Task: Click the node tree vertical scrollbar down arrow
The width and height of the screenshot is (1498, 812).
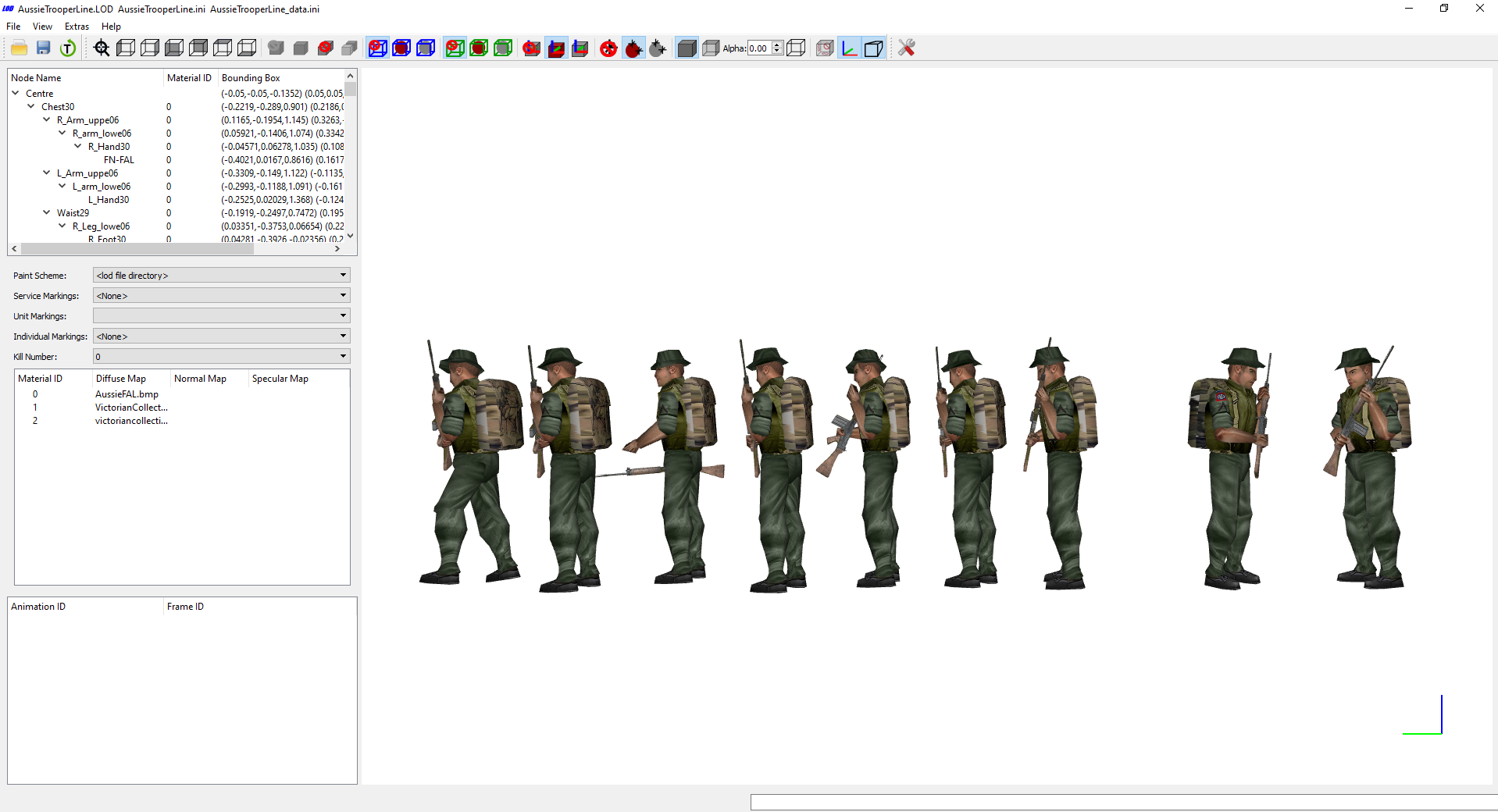Action: pos(351,236)
